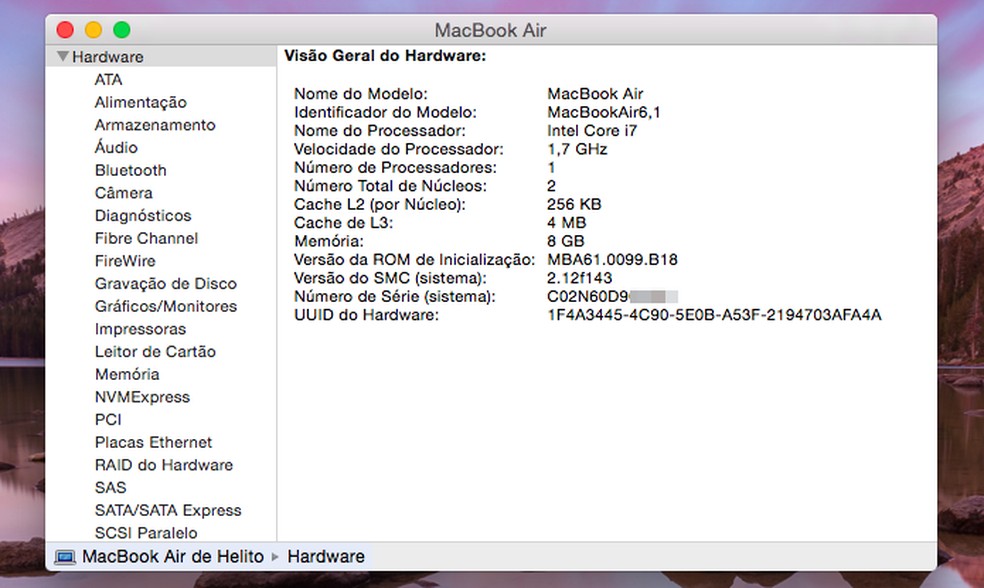Select Gráficos/Monitores in the sidebar

pos(166,306)
